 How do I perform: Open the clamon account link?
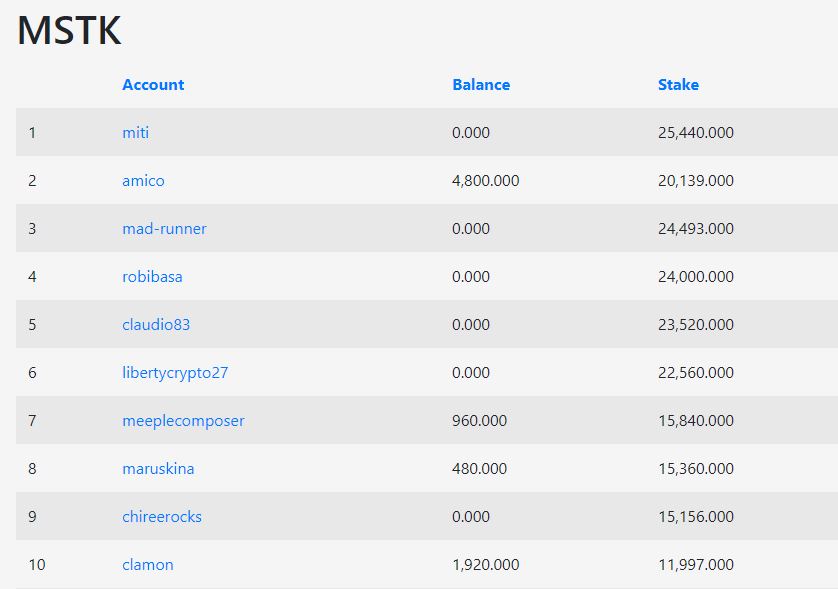[x=148, y=565]
